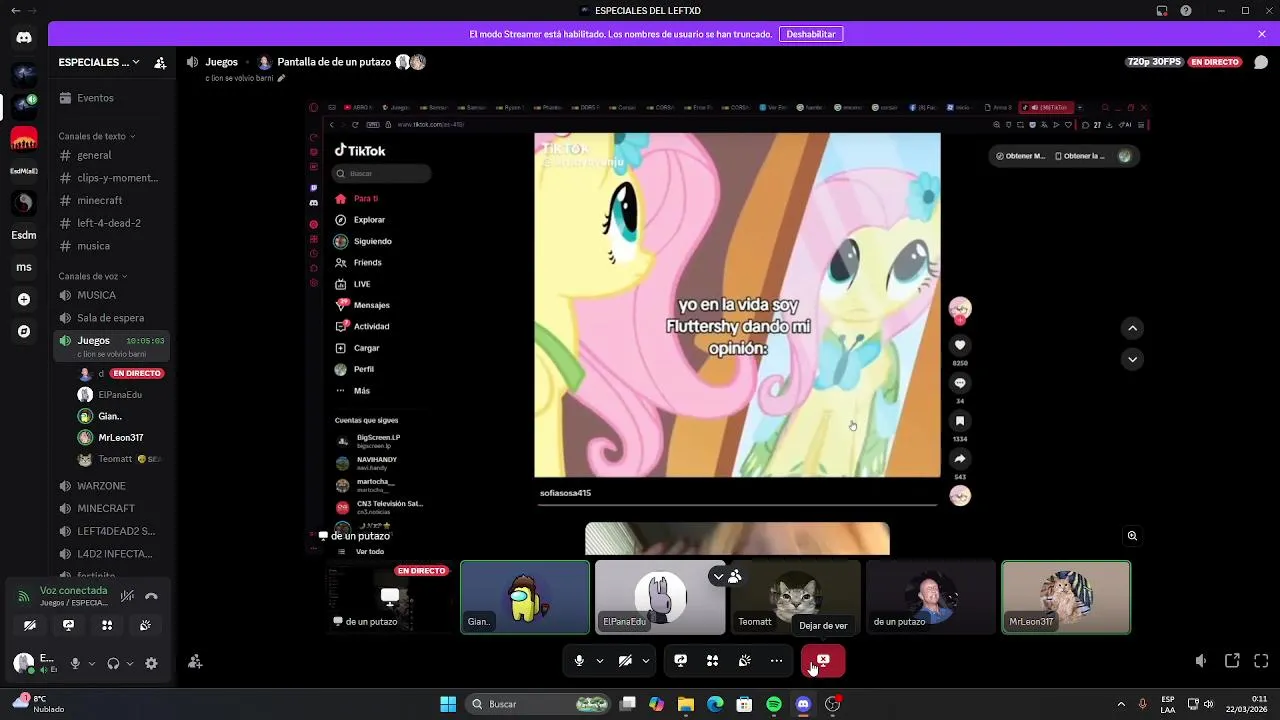Click Deshabilitar in the Streamer mode banner
1280x720 pixels.
pos(811,34)
